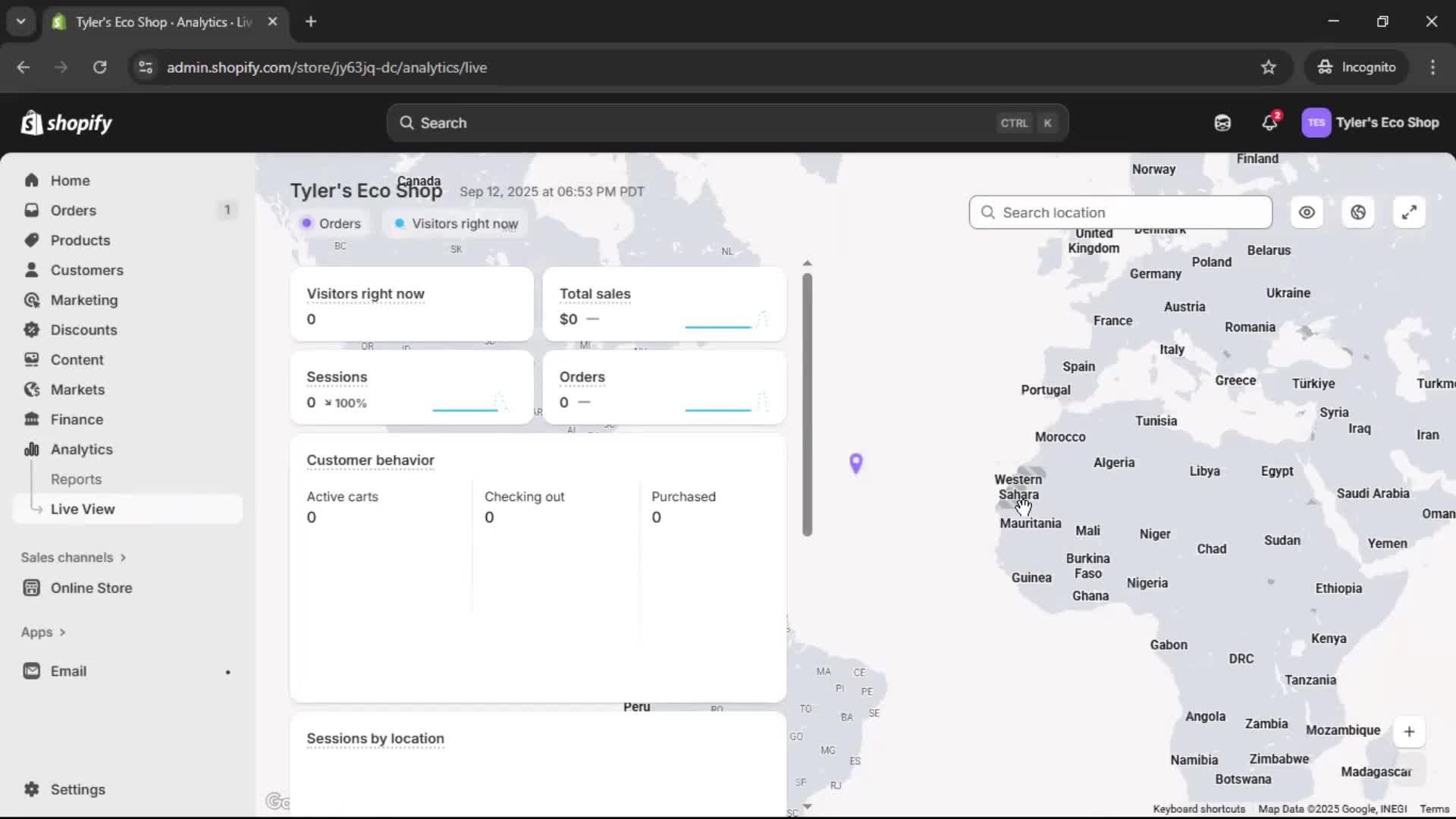
Task: Click inside the Search location field
Action: 1122,212
